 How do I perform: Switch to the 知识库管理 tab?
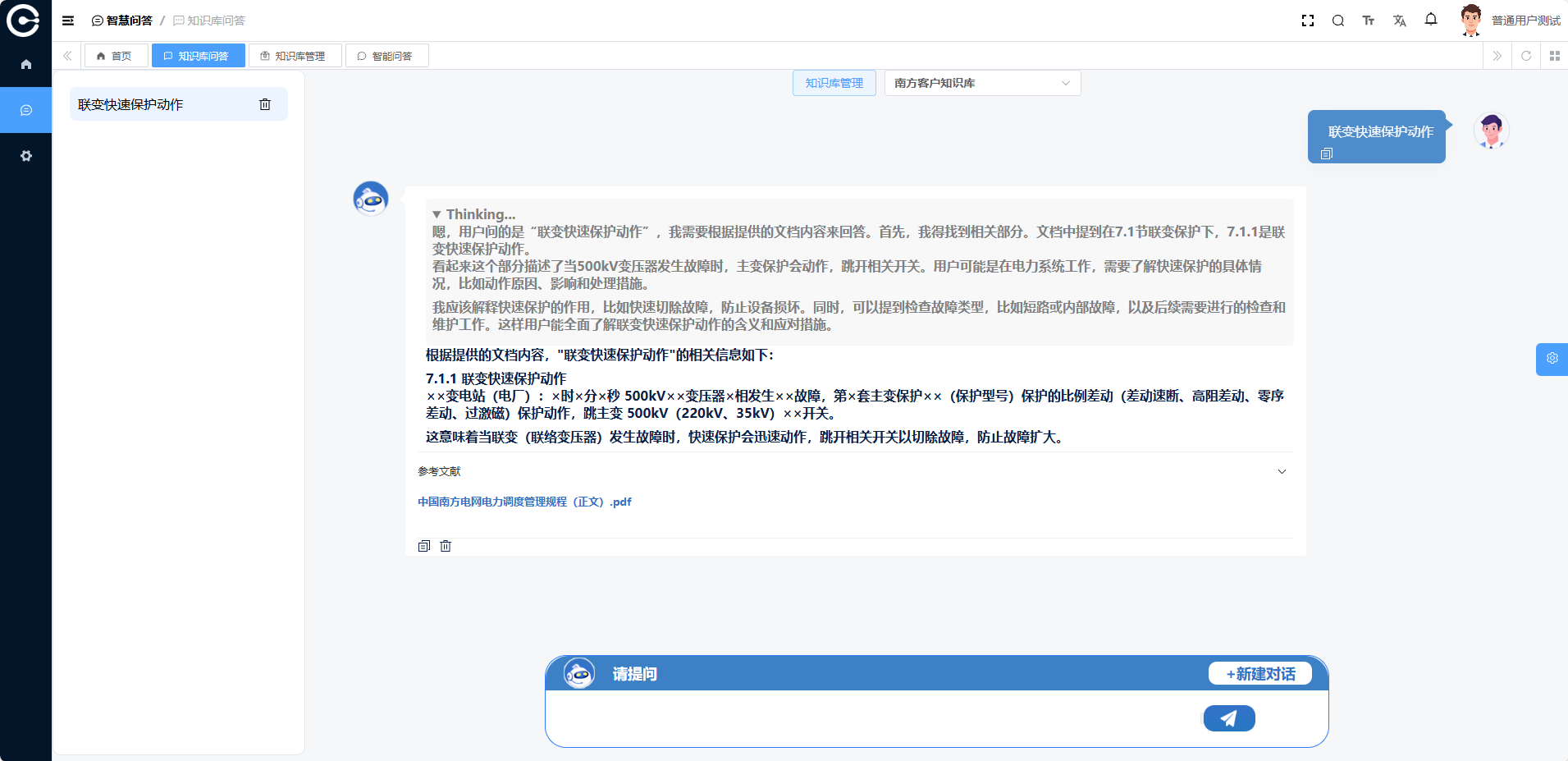pos(294,56)
